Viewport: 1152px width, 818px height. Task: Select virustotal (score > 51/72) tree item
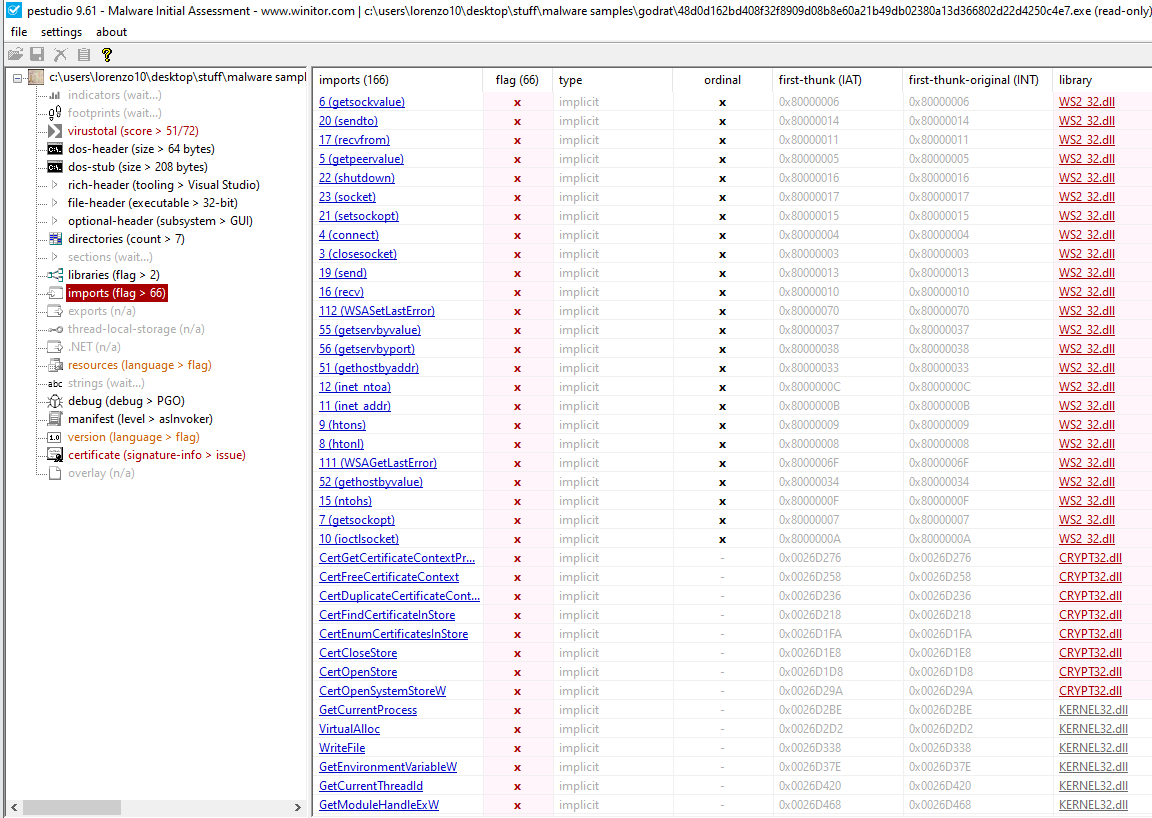pyautogui.click(x=133, y=131)
